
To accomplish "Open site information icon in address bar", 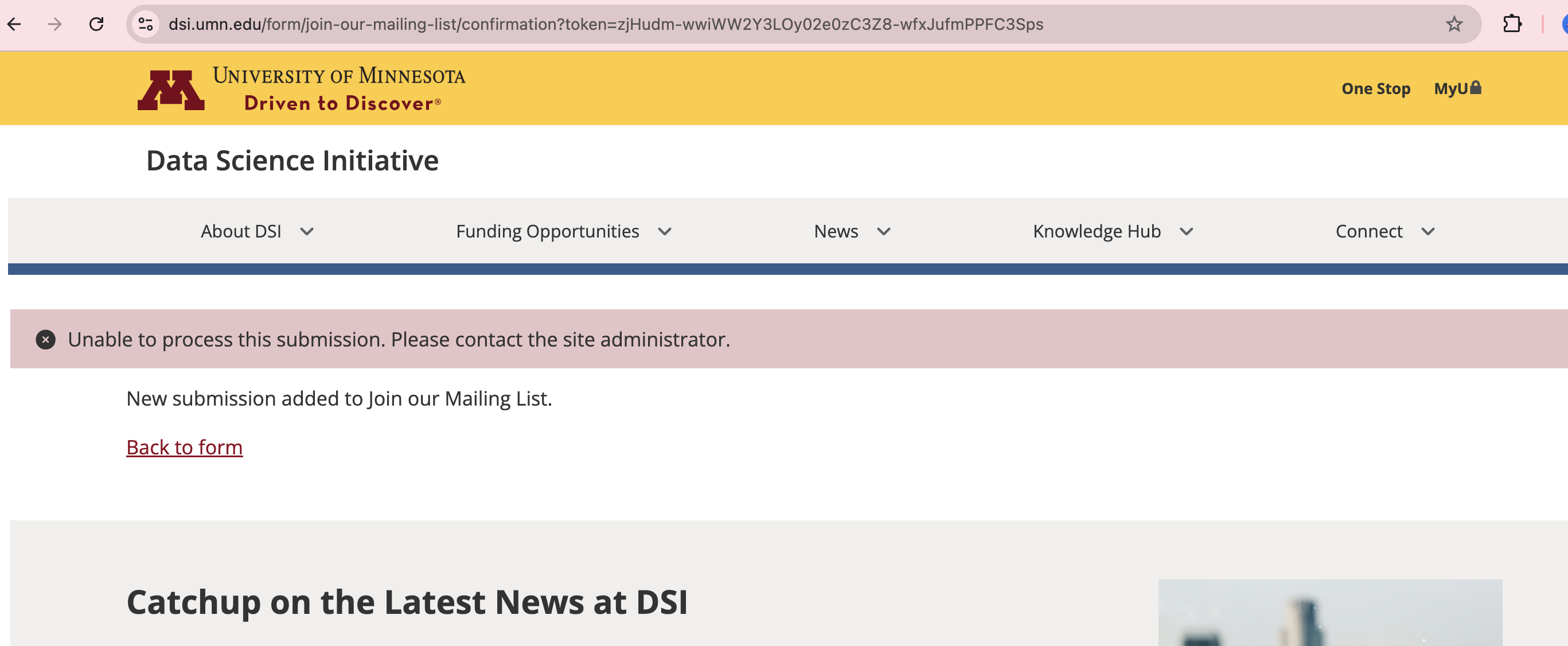I will [146, 24].
